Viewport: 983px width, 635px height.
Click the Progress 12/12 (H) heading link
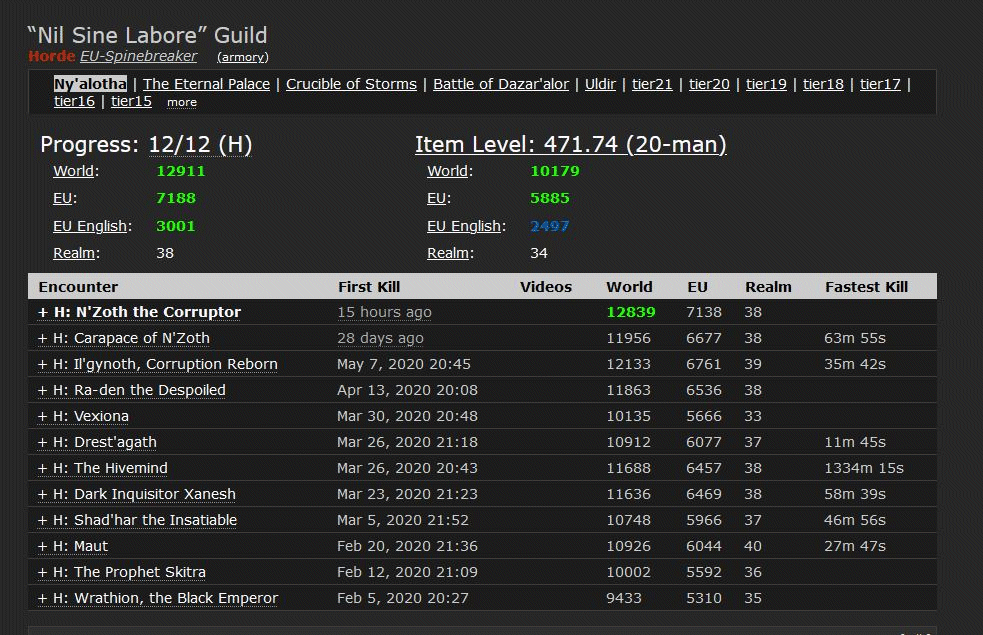click(146, 145)
